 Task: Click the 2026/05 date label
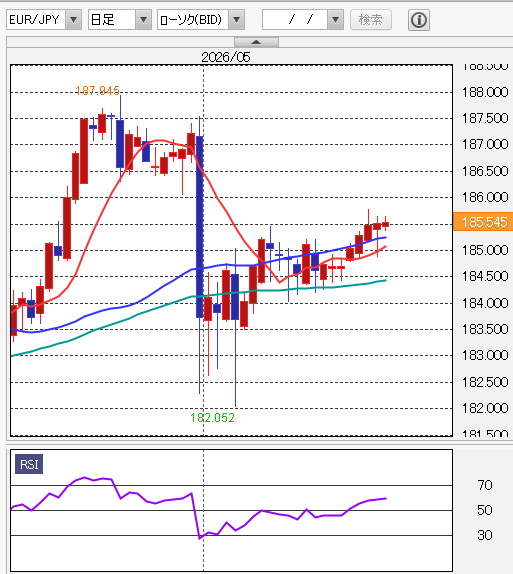click(x=226, y=57)
